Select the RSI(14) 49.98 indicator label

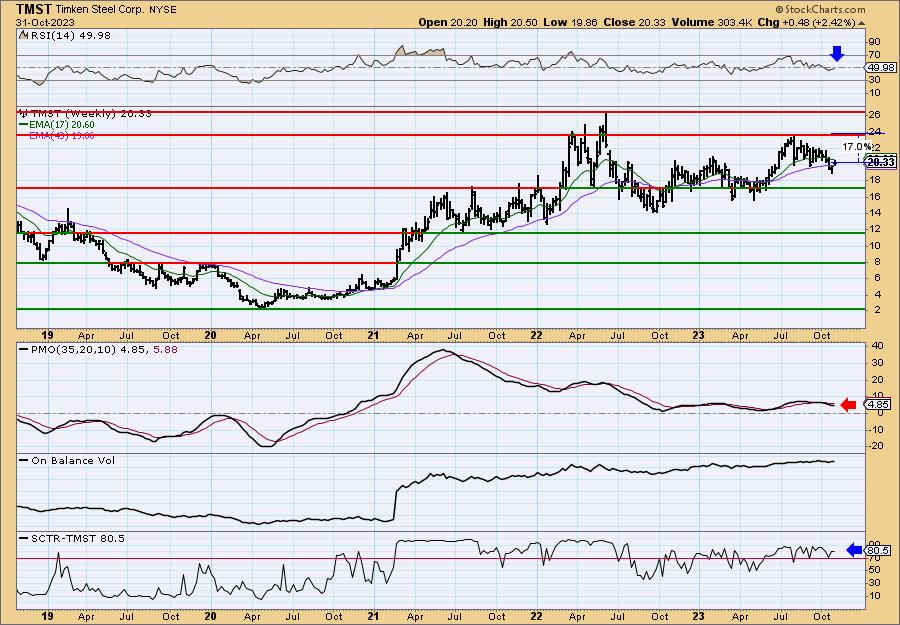69,35
